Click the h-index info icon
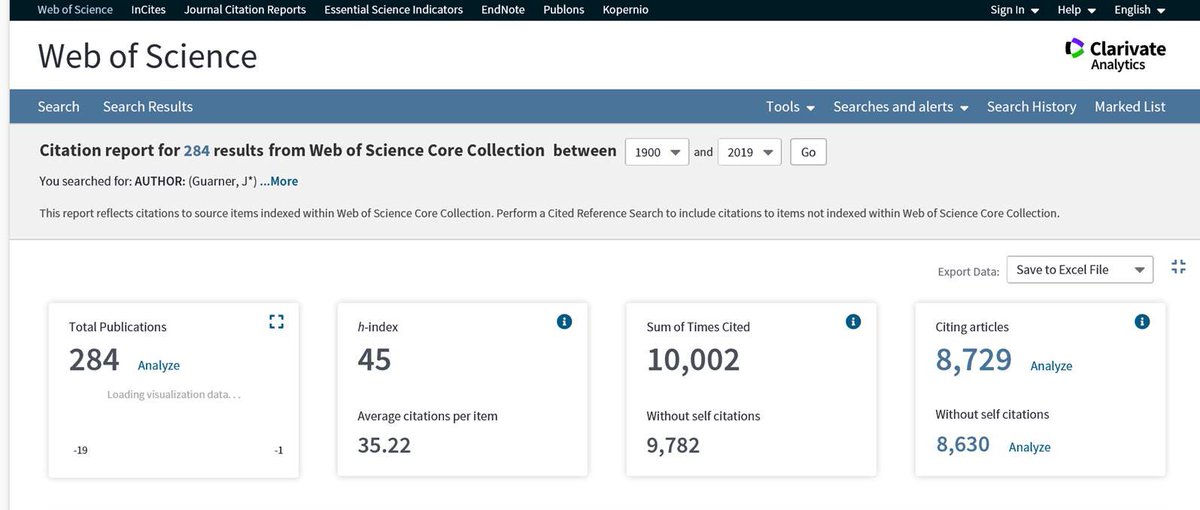The width and height of the screenshot is (1200, 510). [564, 321]
